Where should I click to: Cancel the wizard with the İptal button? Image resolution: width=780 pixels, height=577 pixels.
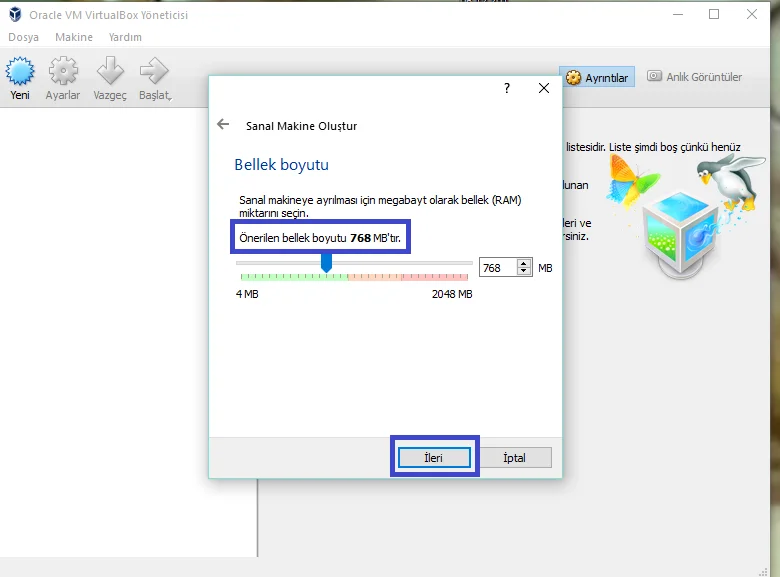515,457
